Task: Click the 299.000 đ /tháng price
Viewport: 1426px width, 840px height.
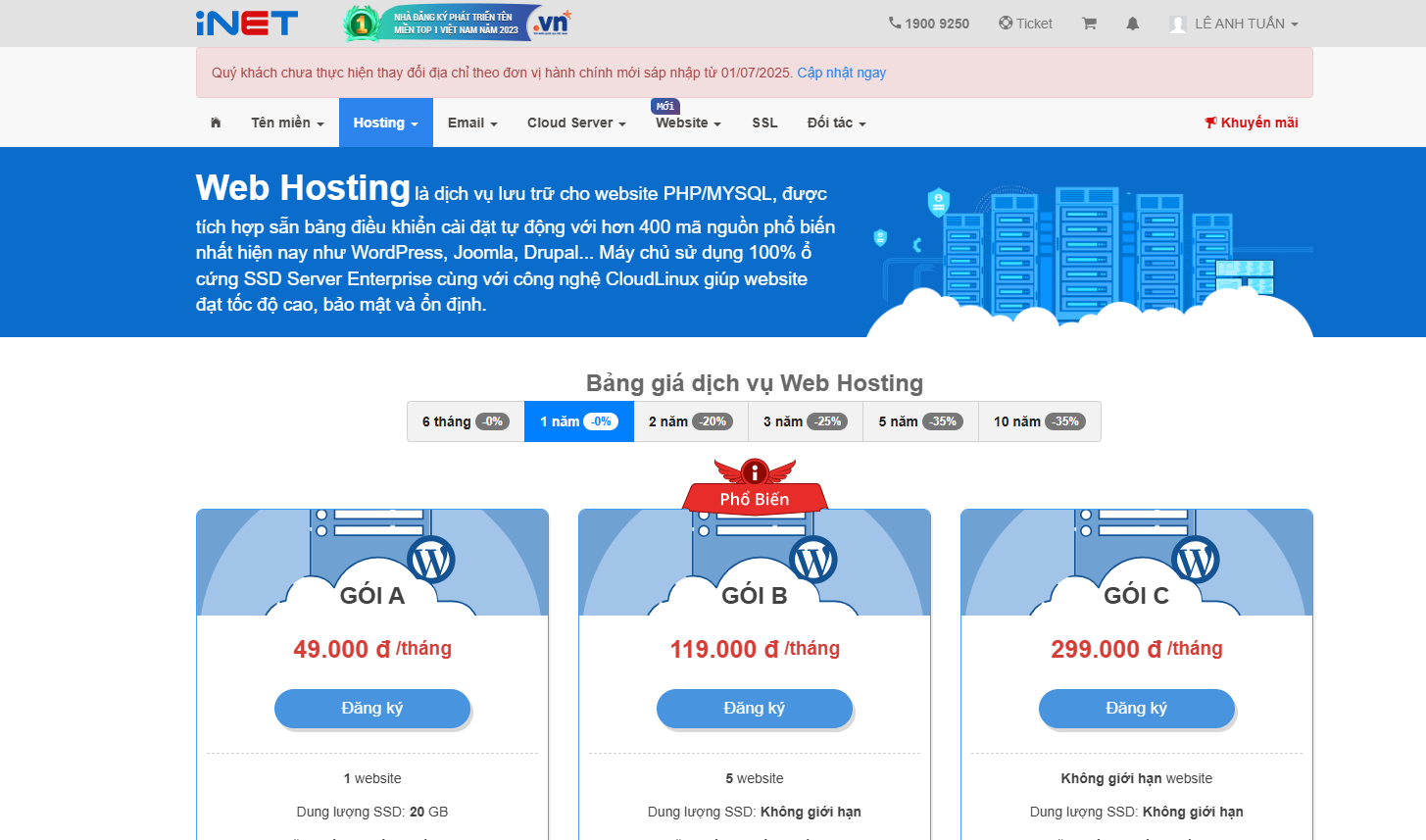Action: click(1137, 649)
